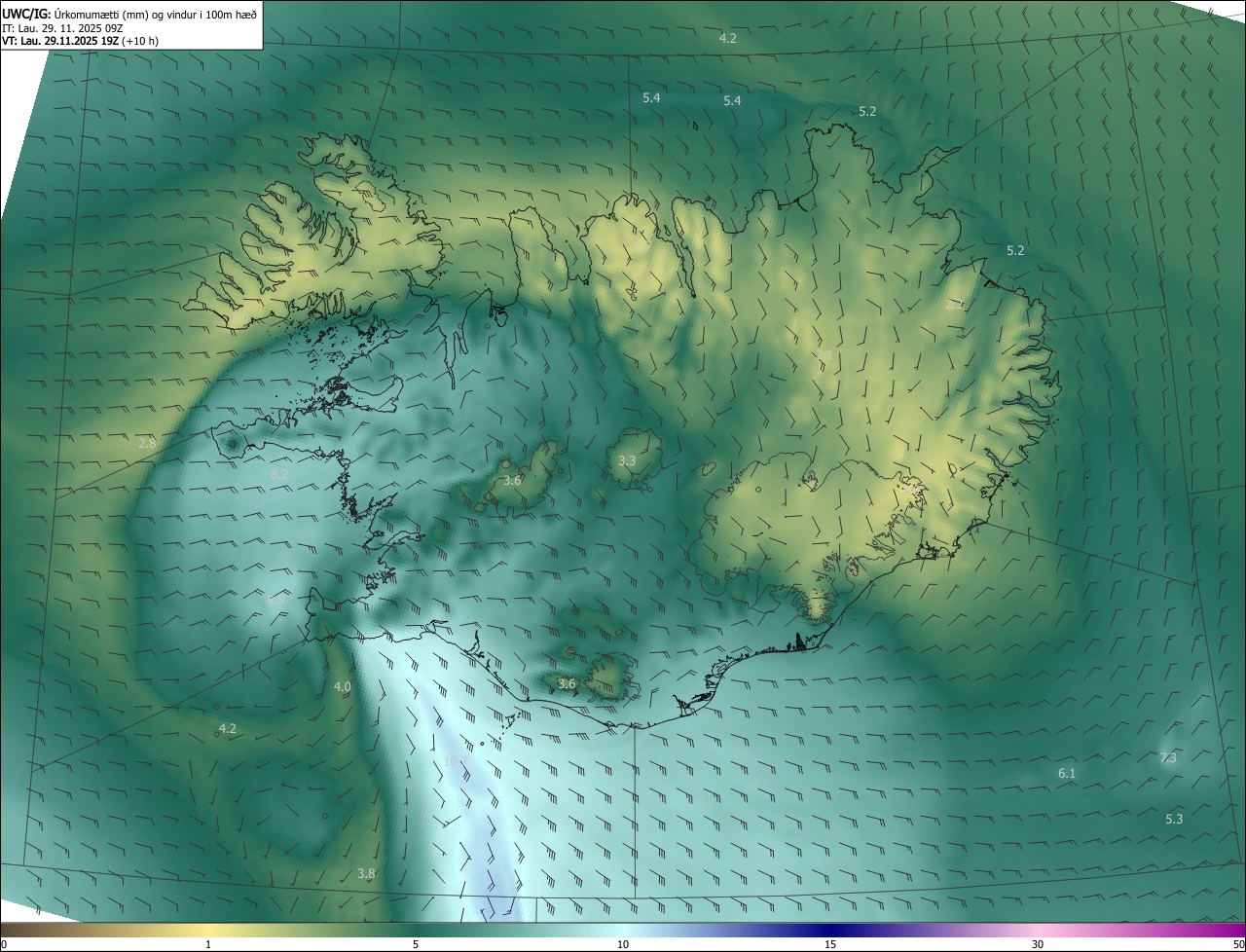Click the 10 tick on the color scale
Image resolution: width=1246 pixels, height=952 pixels.
point(623,944)
